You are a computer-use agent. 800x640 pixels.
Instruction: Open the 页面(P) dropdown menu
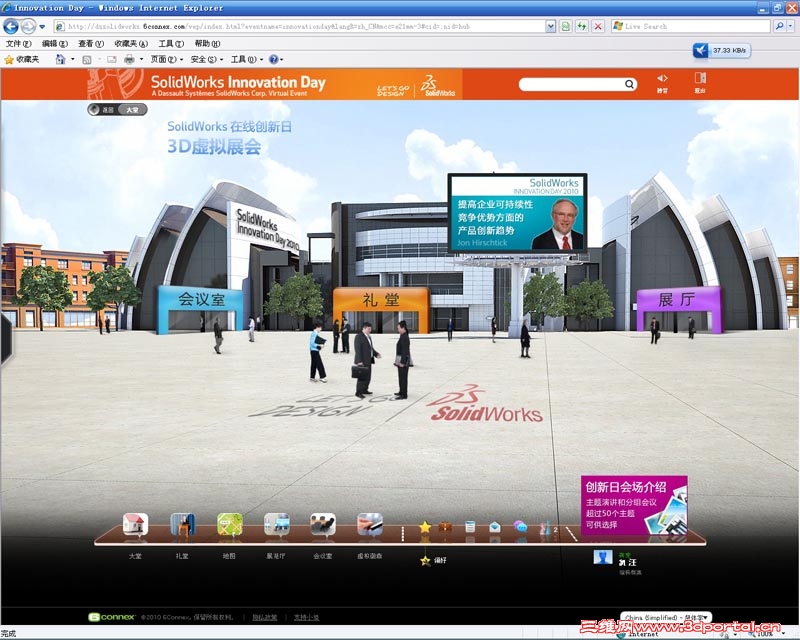pos(166,59)
